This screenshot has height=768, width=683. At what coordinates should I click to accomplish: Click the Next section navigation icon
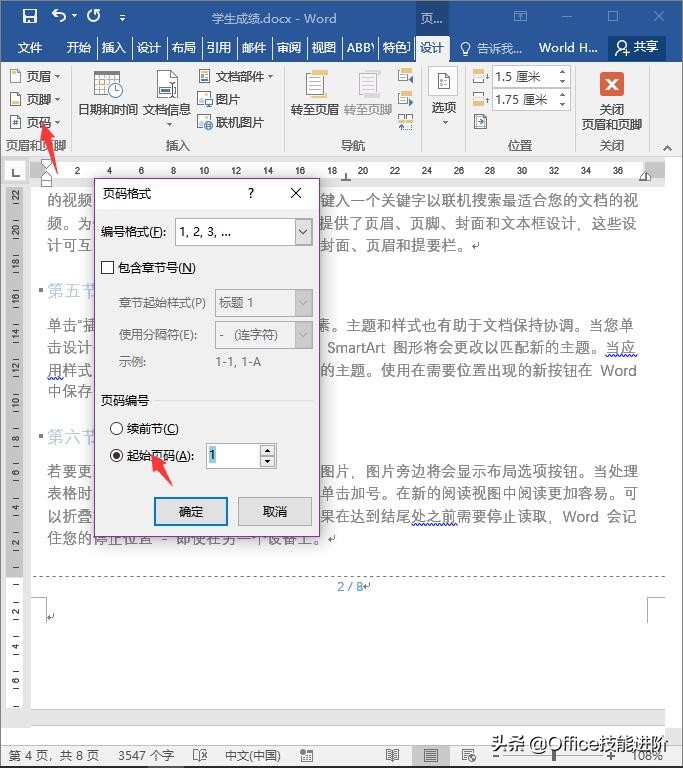click(x=405, y=98)
